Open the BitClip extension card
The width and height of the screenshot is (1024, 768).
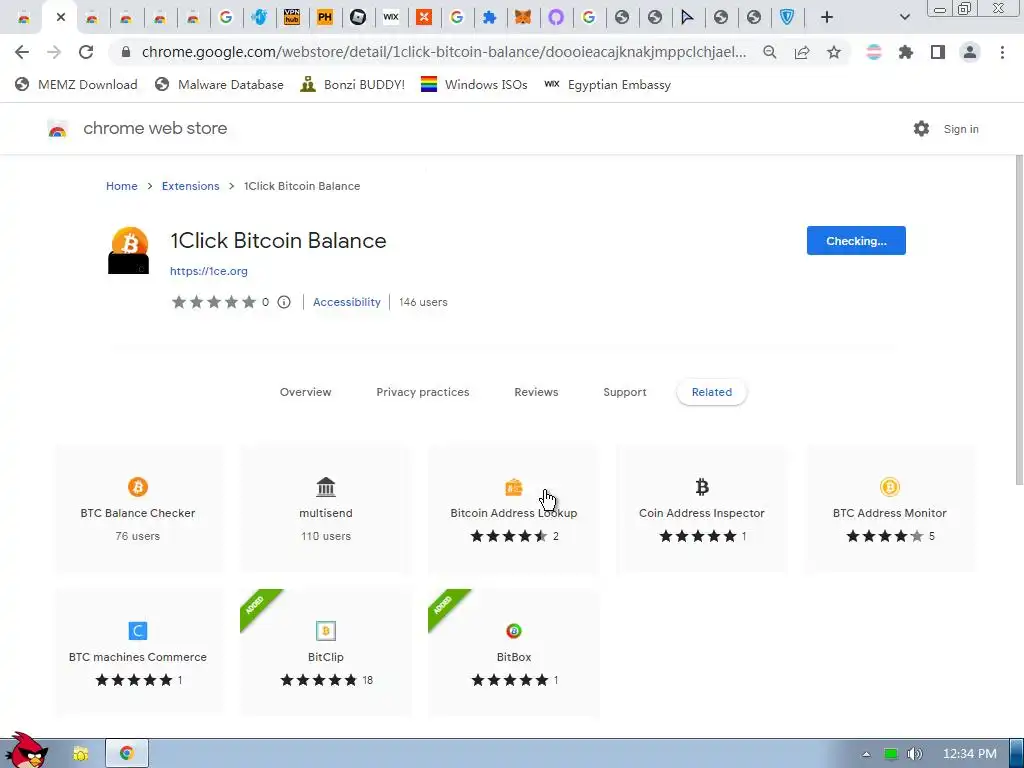click(326, 653)
